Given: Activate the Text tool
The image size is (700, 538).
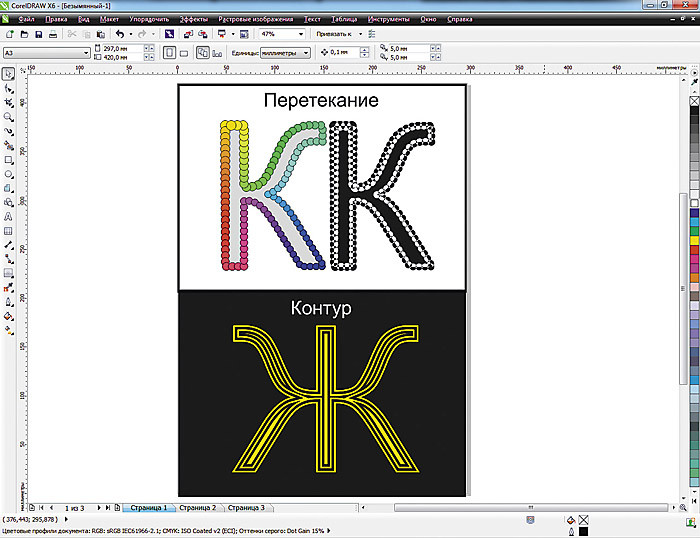Looking at the screenshot, I should click(x=9, y=215).
